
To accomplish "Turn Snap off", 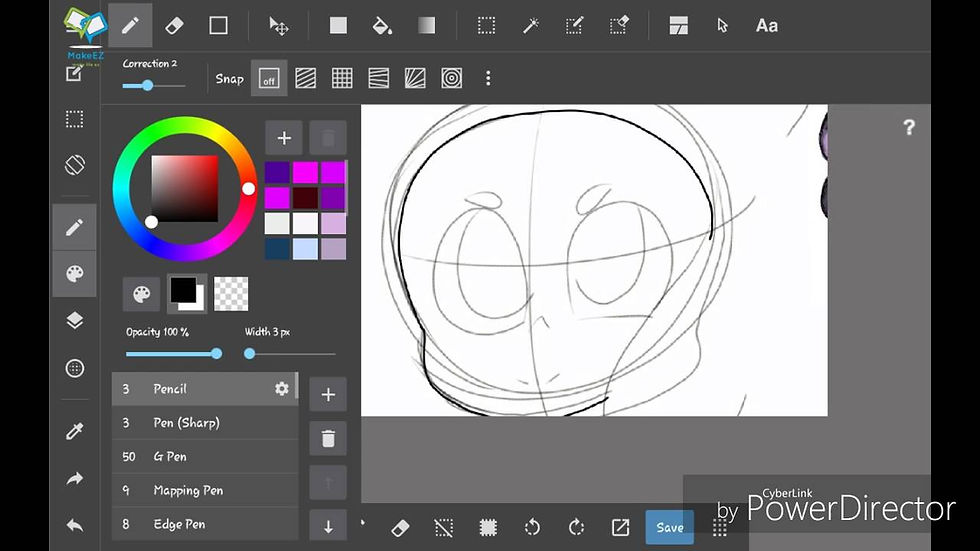I will click(x=269, y=78).
